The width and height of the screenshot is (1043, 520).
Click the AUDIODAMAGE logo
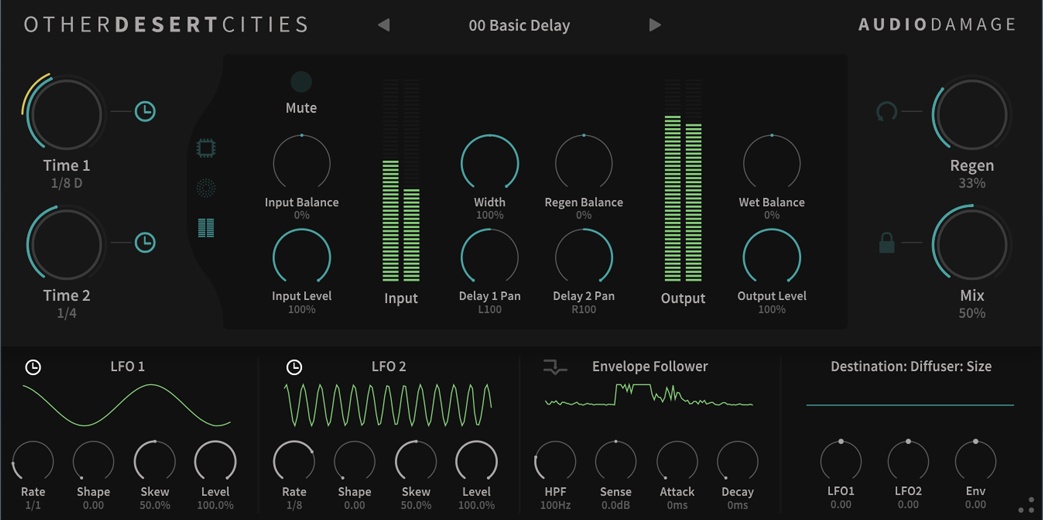937,25
